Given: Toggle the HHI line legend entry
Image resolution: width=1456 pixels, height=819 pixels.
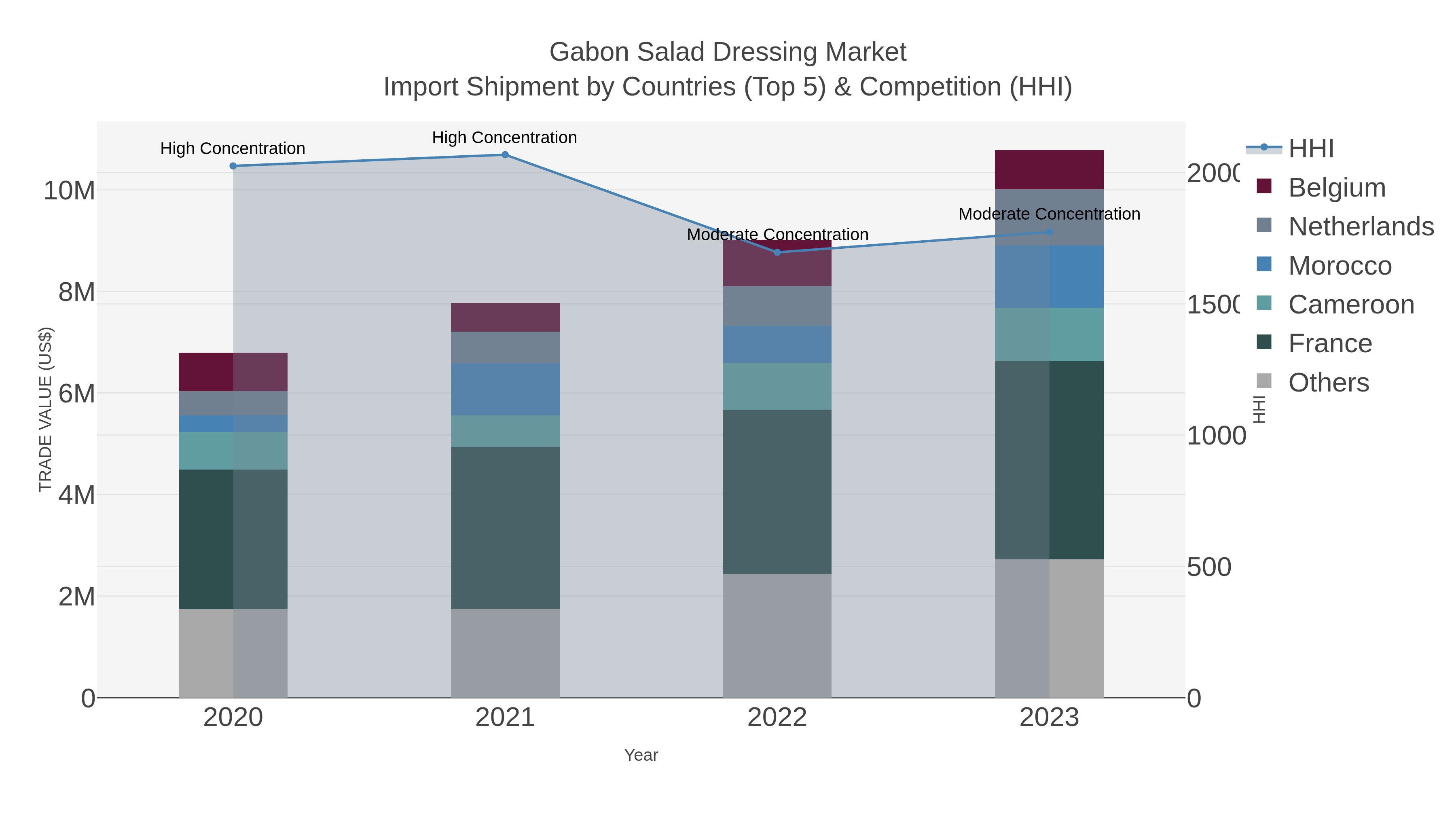Looking at the screenshot, I should 1290,149.
